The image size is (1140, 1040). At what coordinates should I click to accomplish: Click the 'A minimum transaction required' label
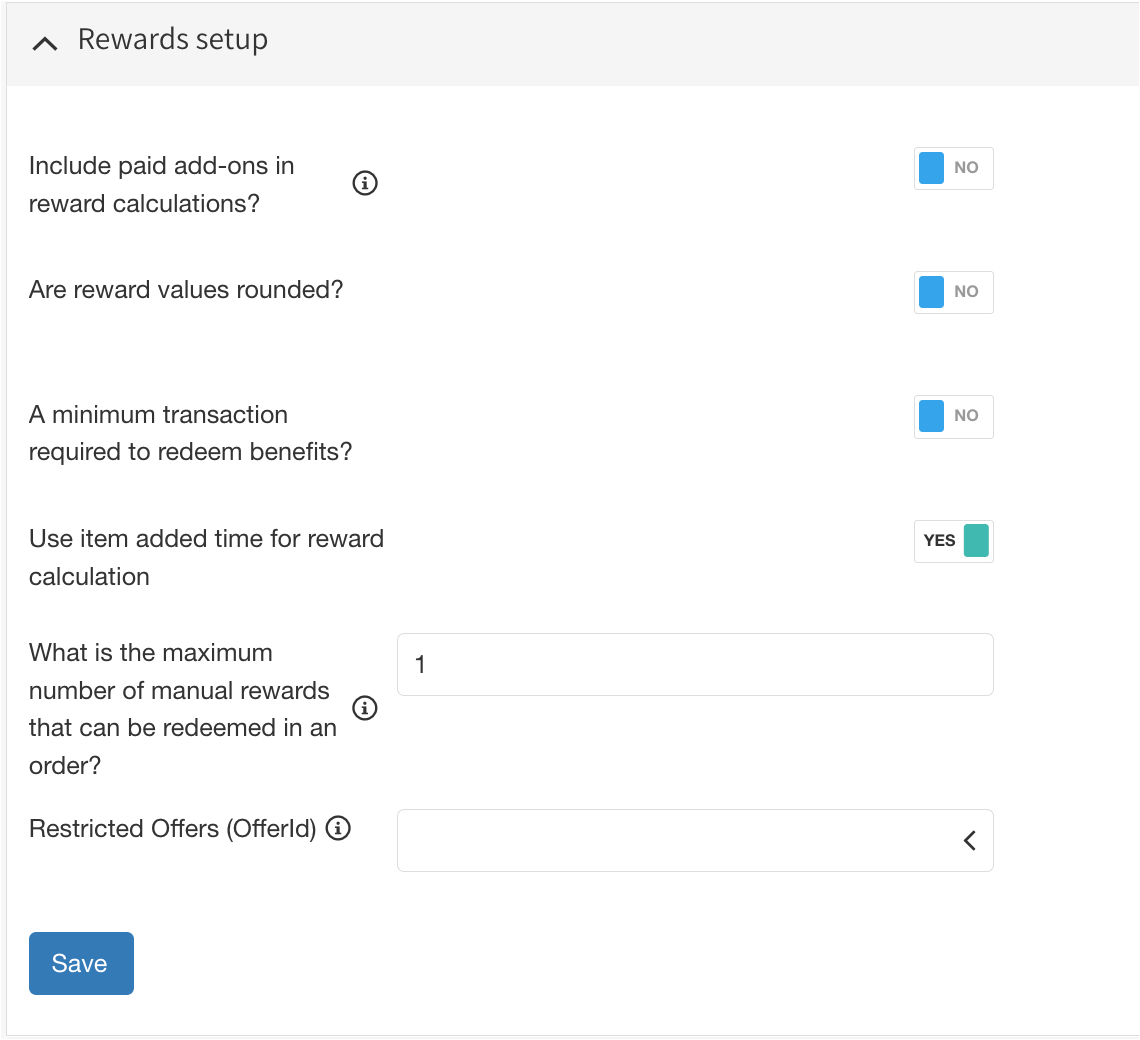coord(190,433)
